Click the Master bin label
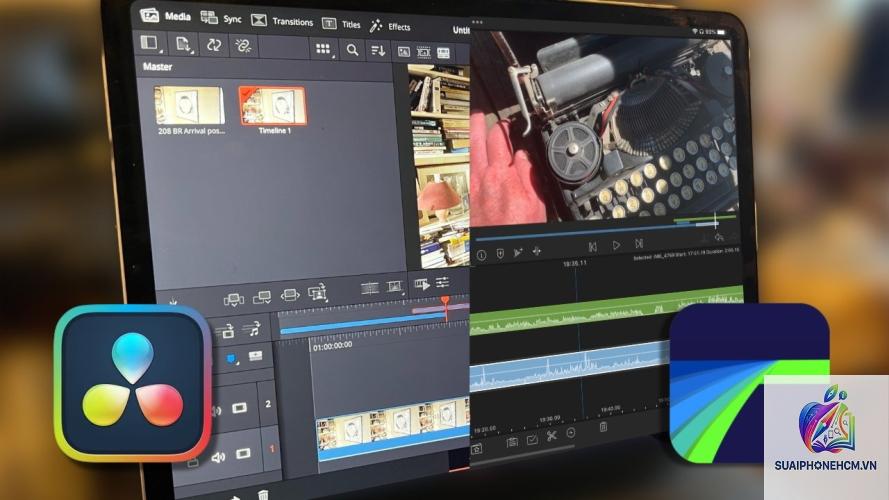This screenshot has width=889, height=500. pyautogui.click(x=157, y=67)
